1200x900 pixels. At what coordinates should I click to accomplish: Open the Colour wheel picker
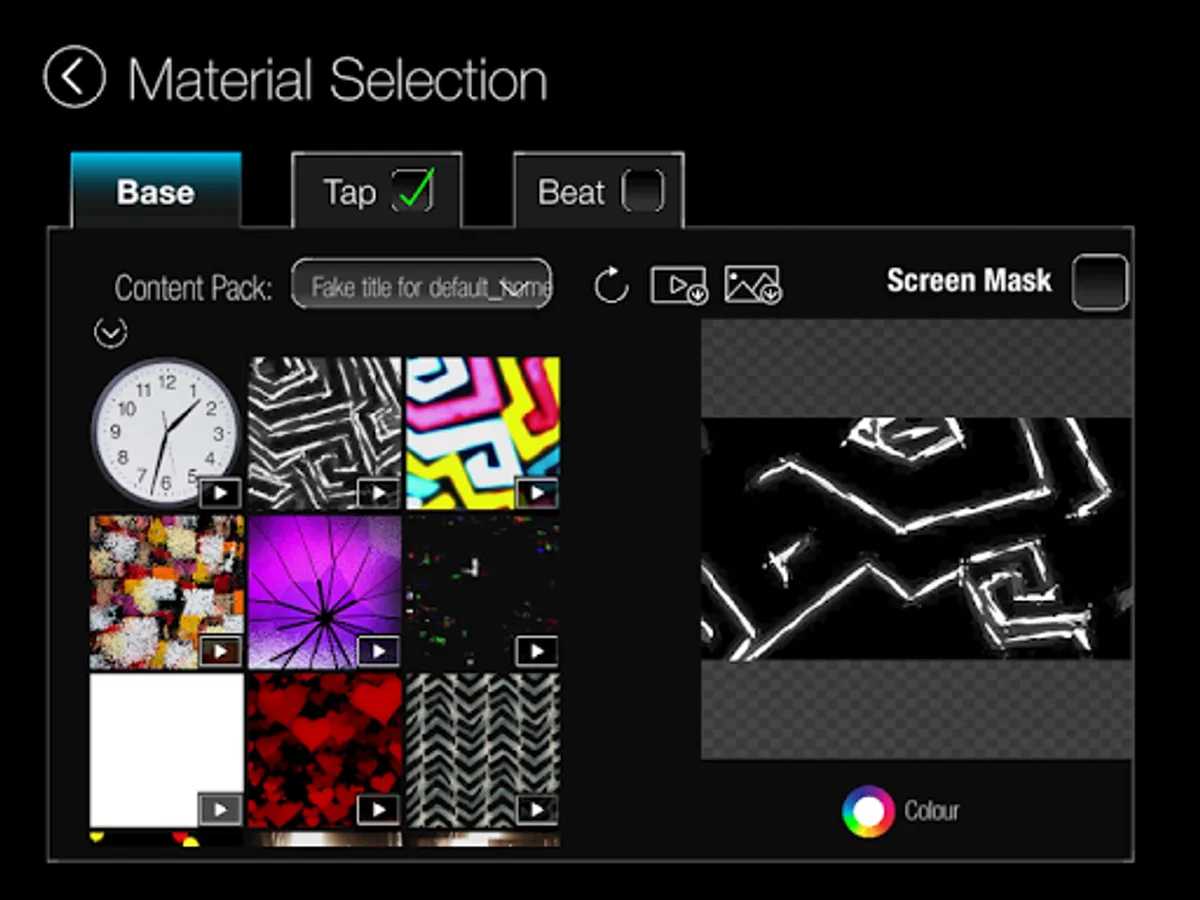(x=868, y=811)
